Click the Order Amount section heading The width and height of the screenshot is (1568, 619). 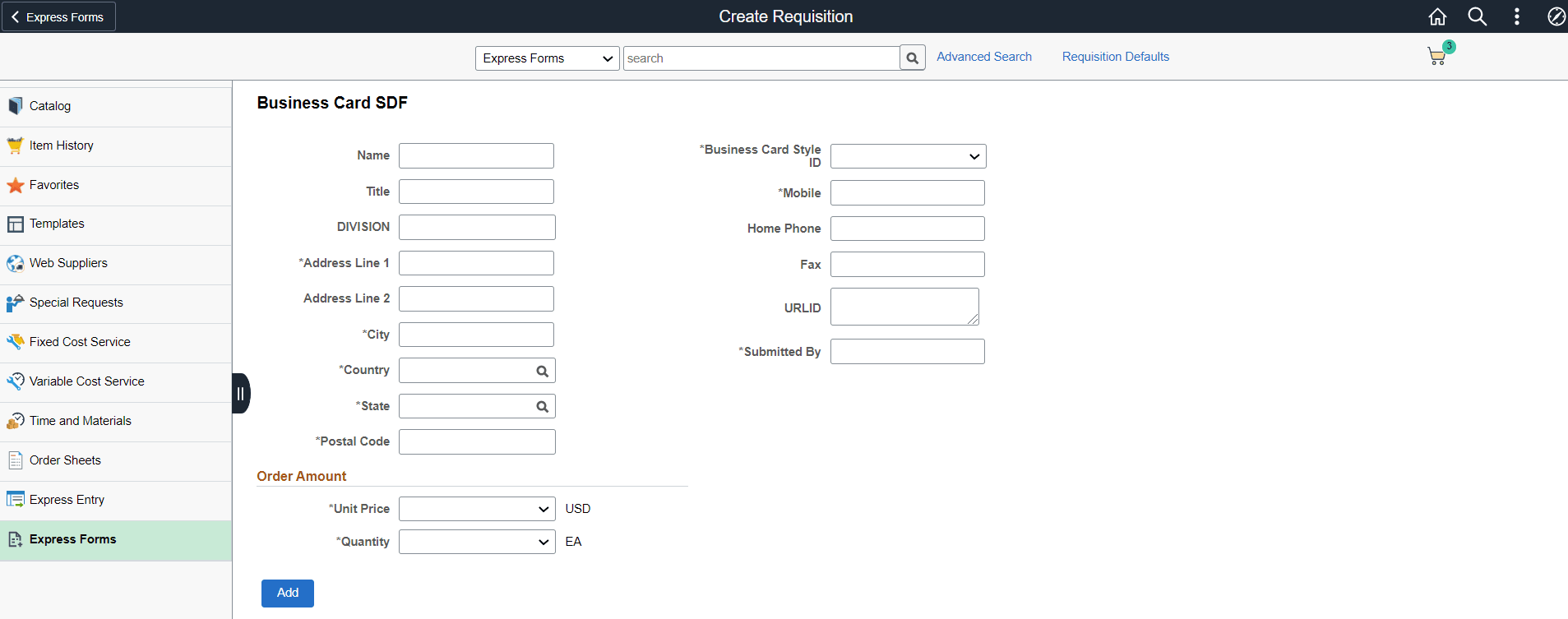(x=302, y=477)
